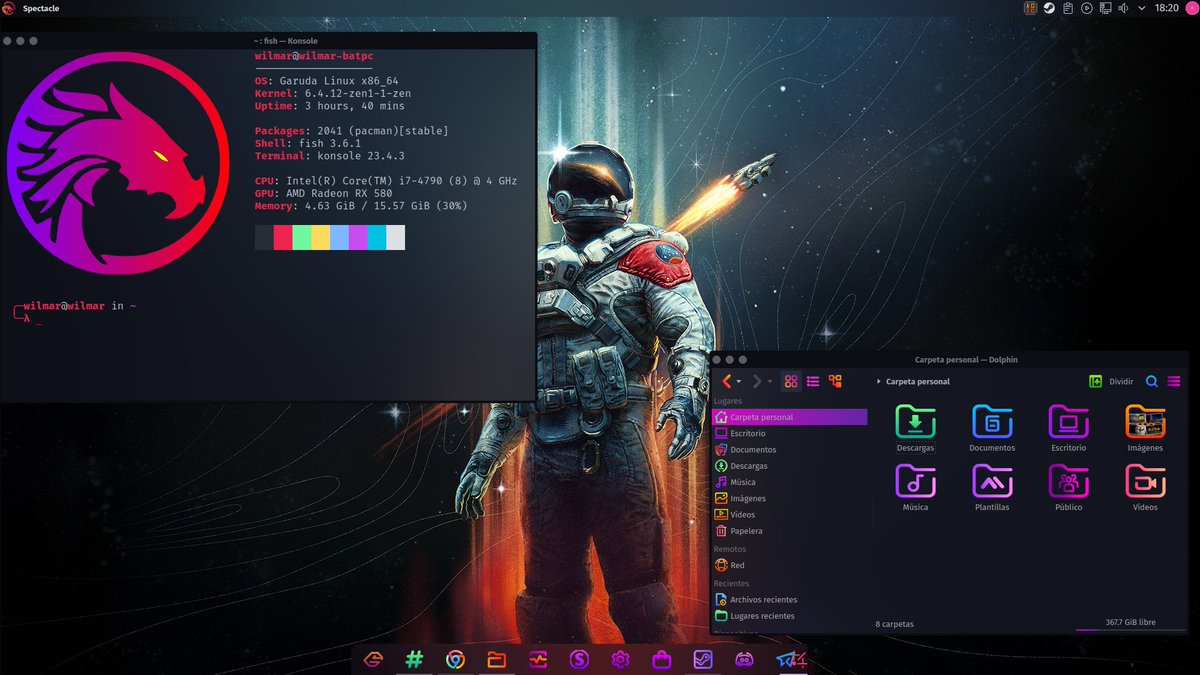Switch Dolphin to icons view mode

coord(791,381)
